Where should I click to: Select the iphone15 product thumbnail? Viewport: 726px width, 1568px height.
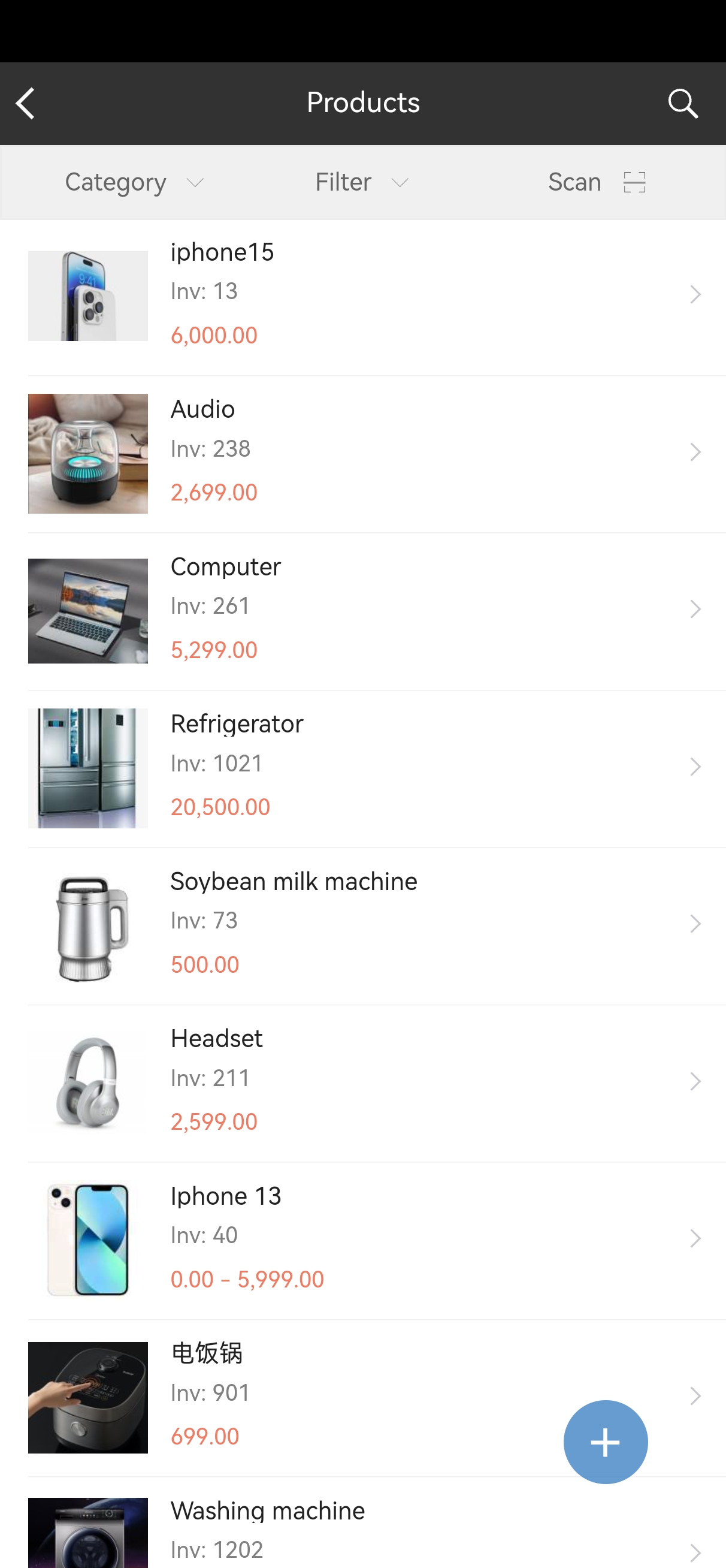pyautogui.click(x=87, y=296)
